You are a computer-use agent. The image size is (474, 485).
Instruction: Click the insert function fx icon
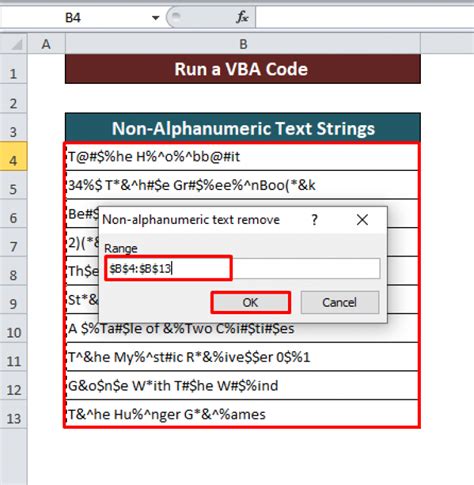(x=242, y=17)
